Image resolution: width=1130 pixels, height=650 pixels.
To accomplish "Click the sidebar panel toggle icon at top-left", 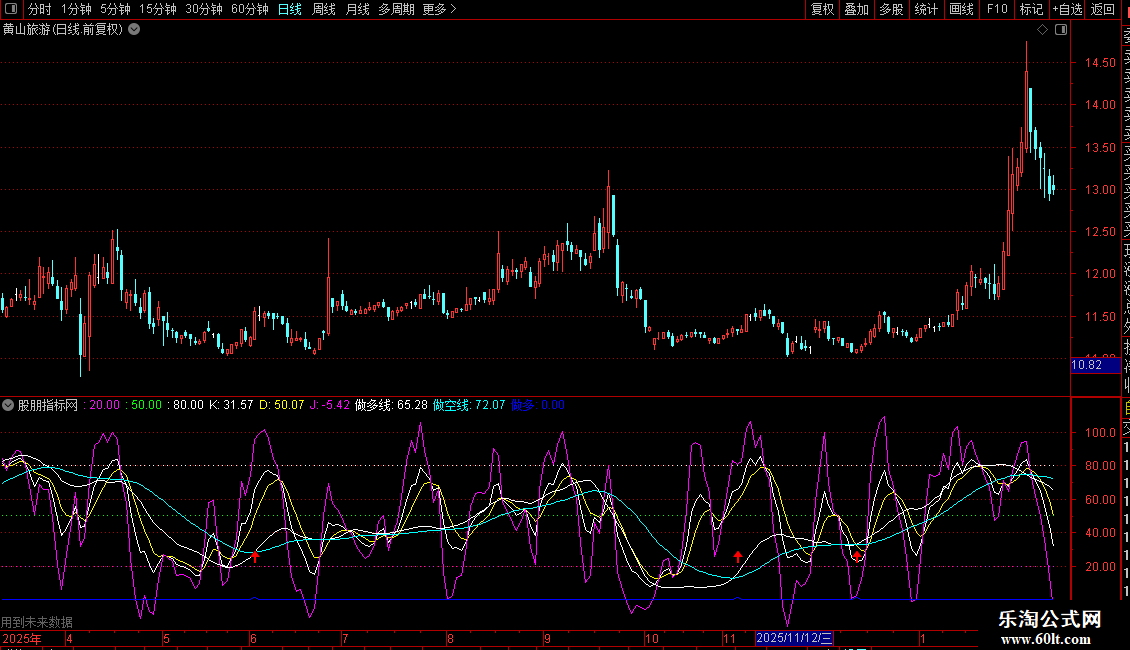I will coord(11,9).
